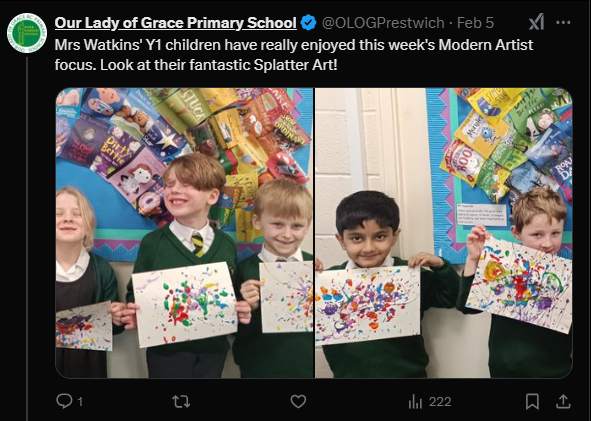The height and width of the screenshot is (421, 591).
Task: Click the @OLOGPrestwich handle
Action: point(383,23)
